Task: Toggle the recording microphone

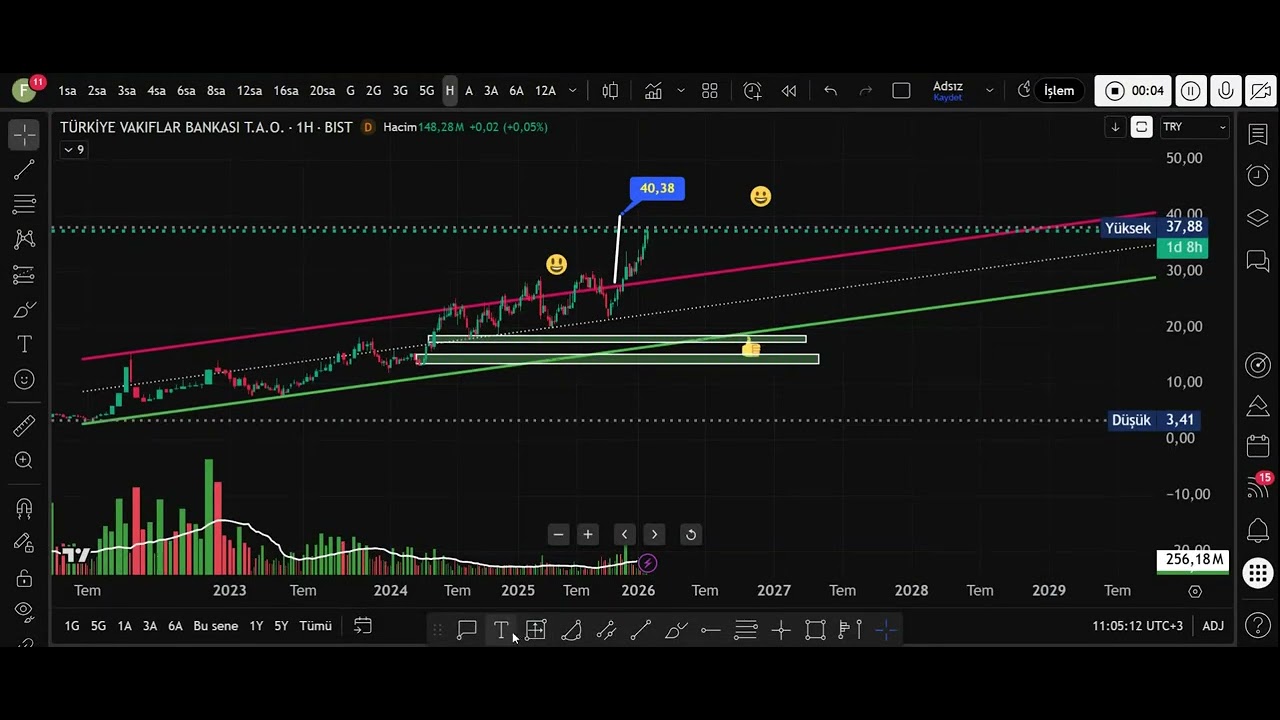Action: 1226,91
